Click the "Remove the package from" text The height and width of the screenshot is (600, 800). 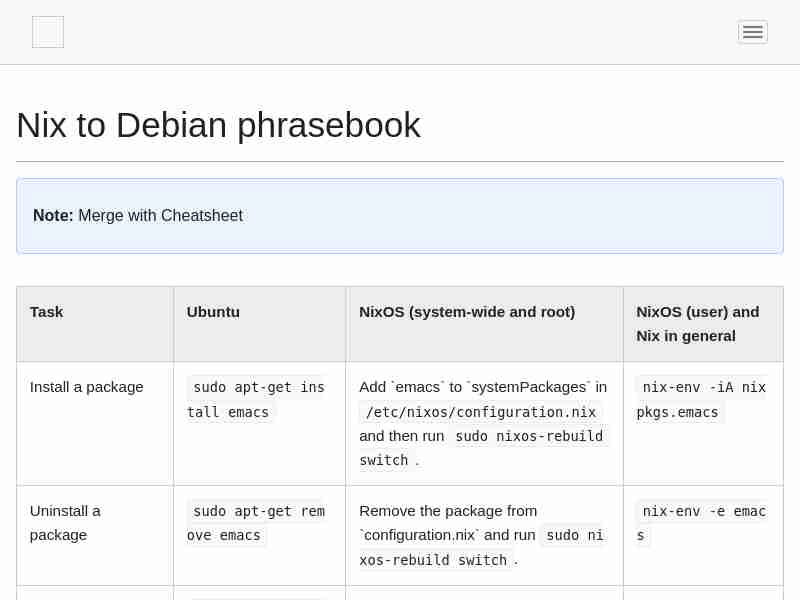point(448,511)
